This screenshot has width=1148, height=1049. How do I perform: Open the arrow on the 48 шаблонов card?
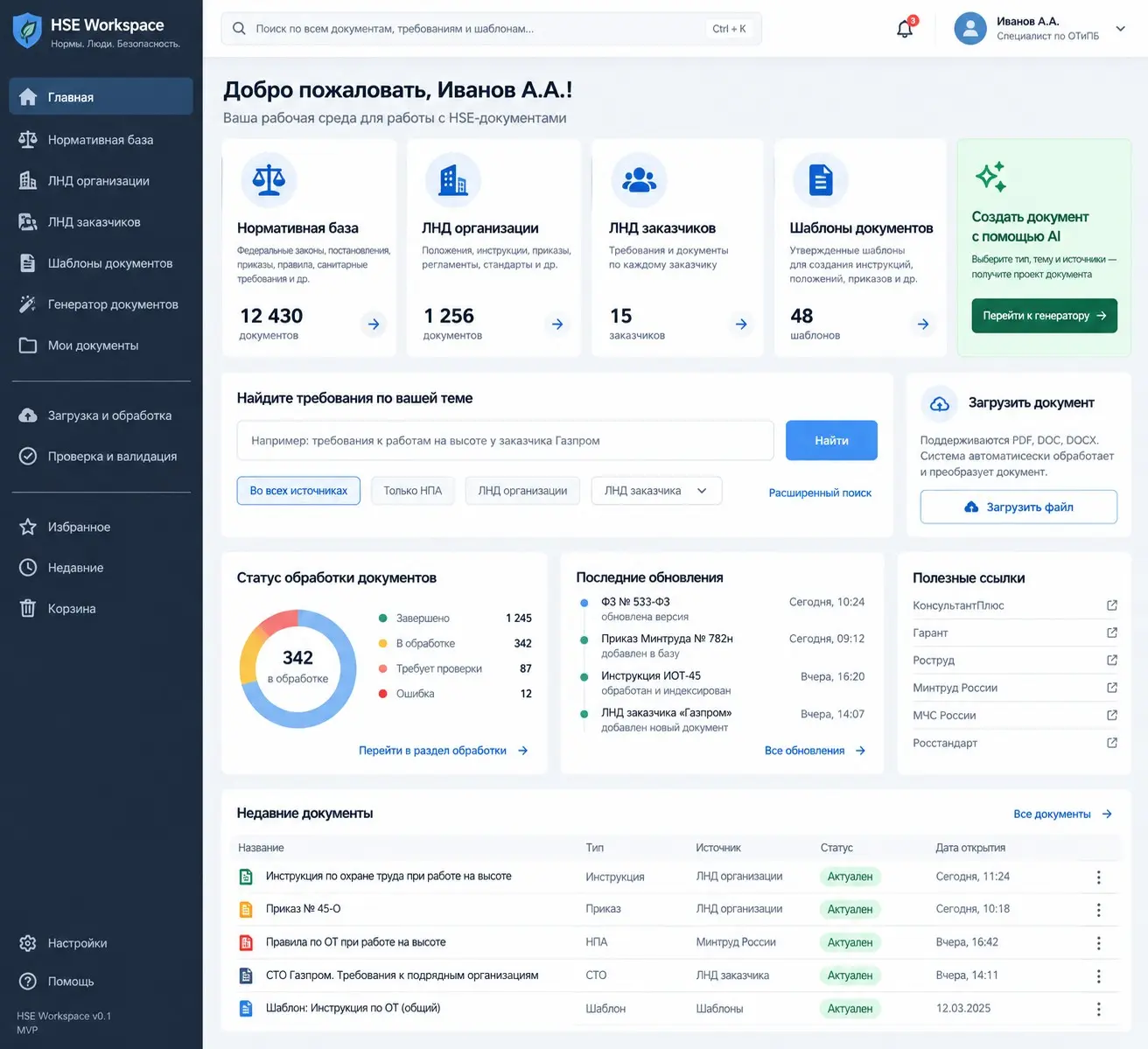[923, 325]
